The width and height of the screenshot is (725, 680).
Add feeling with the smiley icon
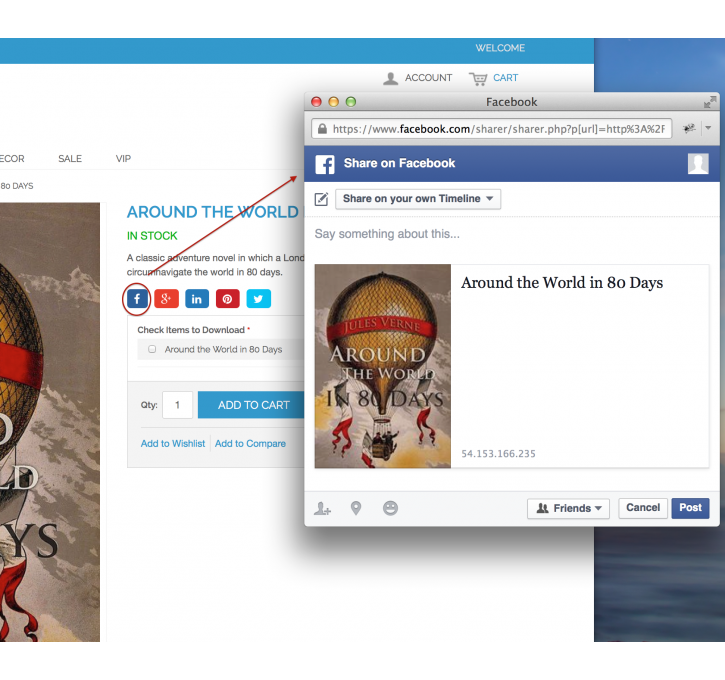(x=390, y=508)
